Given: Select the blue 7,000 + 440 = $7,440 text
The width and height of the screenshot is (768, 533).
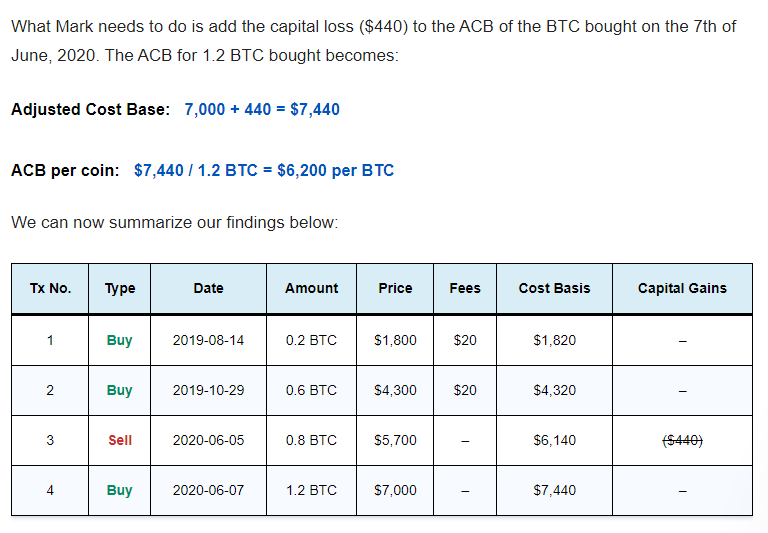Looking at the screenshot, I should point(262,109).
